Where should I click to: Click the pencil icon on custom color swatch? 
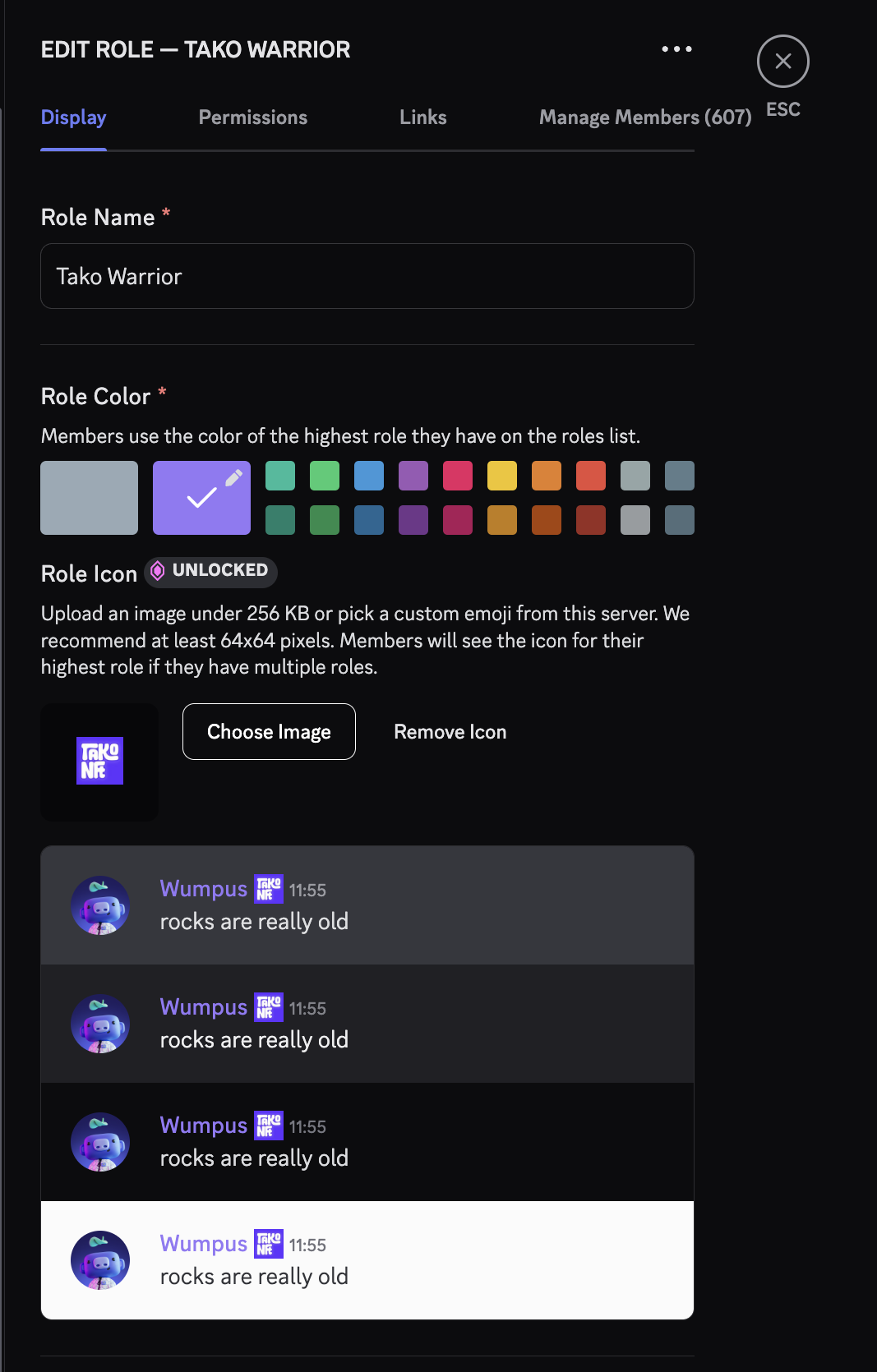pyautogui.click(x=233, y=477)
